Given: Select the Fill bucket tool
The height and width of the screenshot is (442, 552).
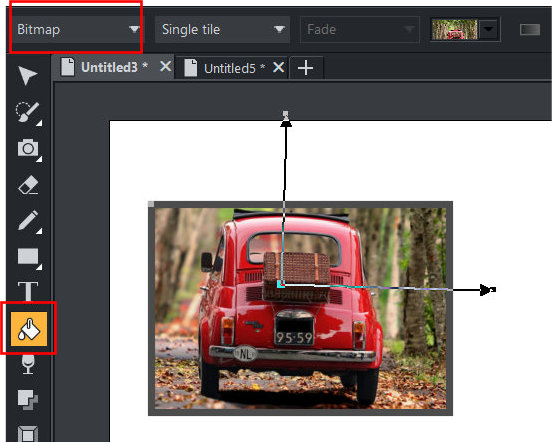Looking at the screenshot, I should pos(29,329).
